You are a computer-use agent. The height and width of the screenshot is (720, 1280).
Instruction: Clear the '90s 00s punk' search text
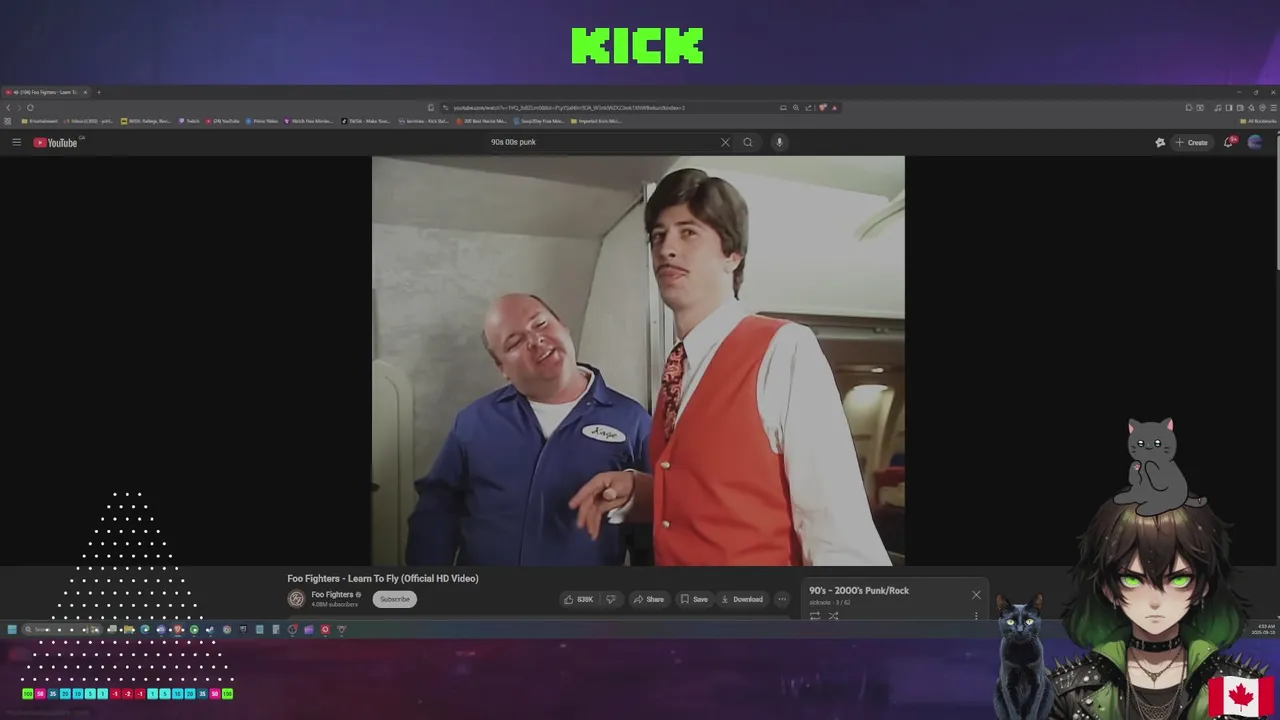(725, 142)
